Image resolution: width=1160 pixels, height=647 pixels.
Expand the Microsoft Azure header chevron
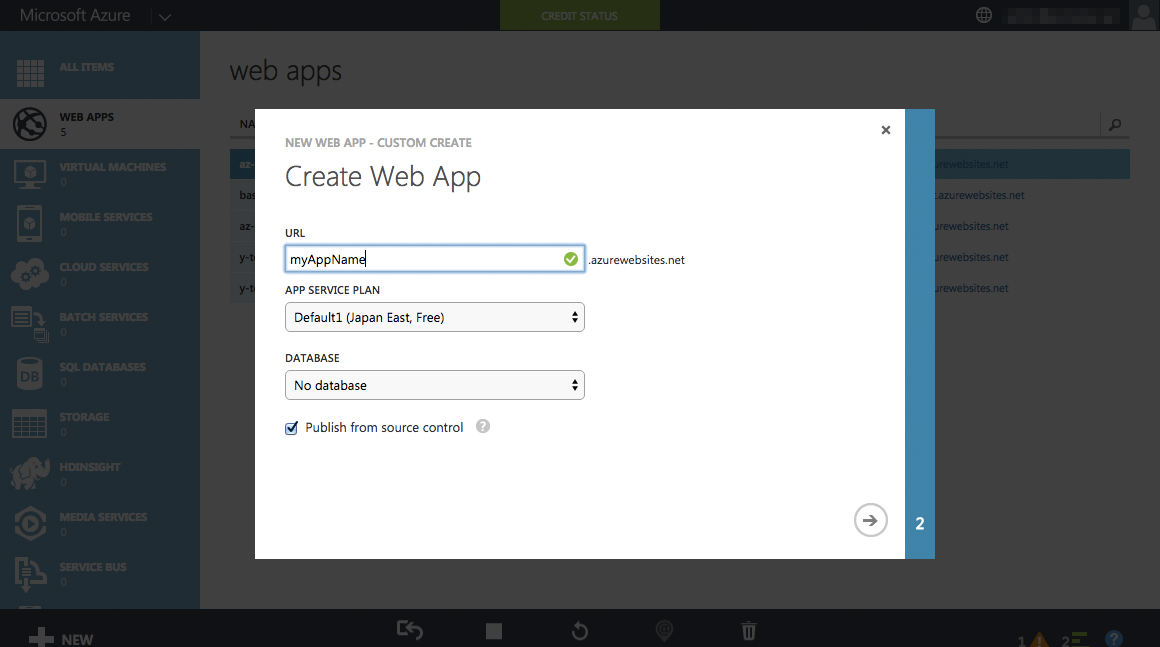click(164, 17)
